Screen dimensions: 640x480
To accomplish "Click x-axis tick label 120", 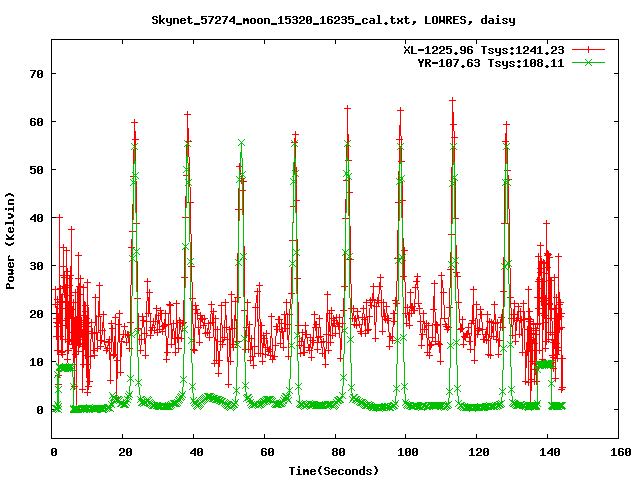I will pos(479,452).
